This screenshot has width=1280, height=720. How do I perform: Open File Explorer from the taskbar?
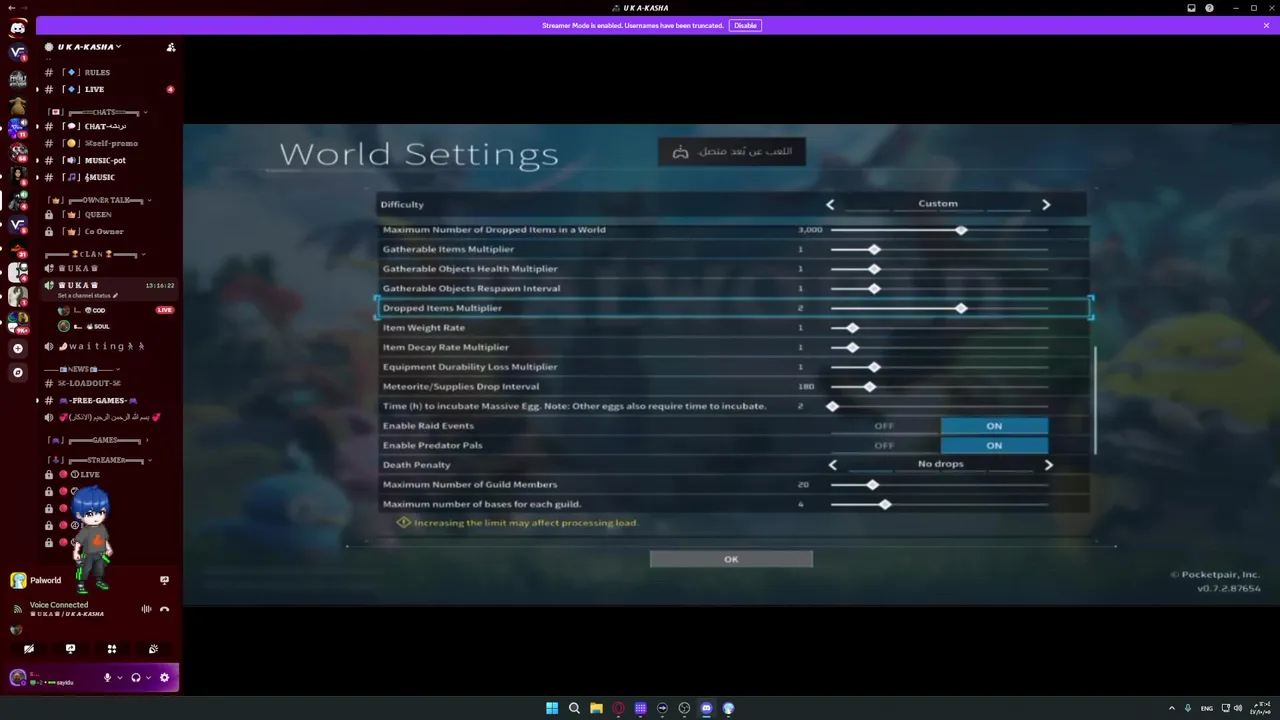click(596, 708)
